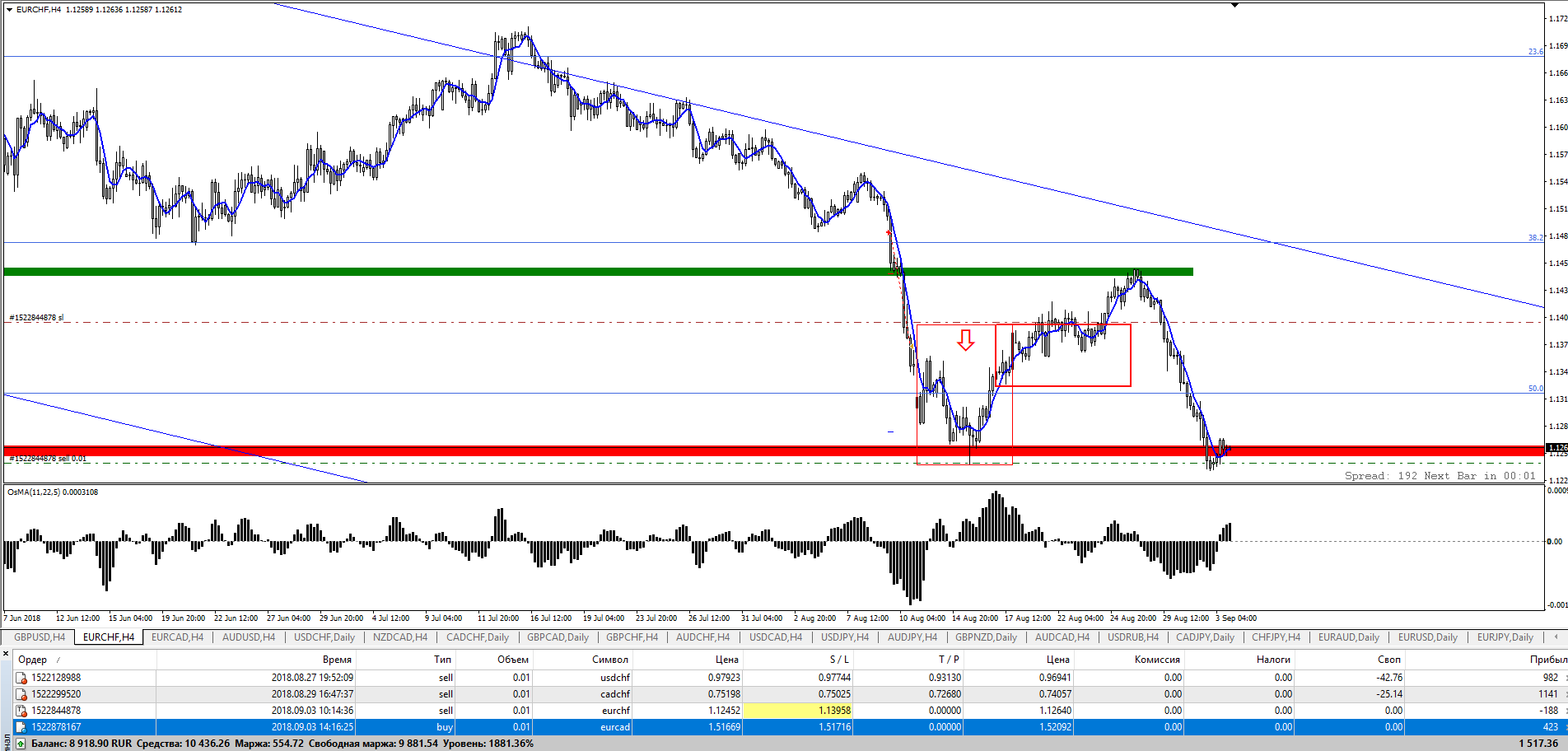Click order icon for ticket 1522299520
The width and height of the screenshot is (1568, 751).
[x=21, y=694]
